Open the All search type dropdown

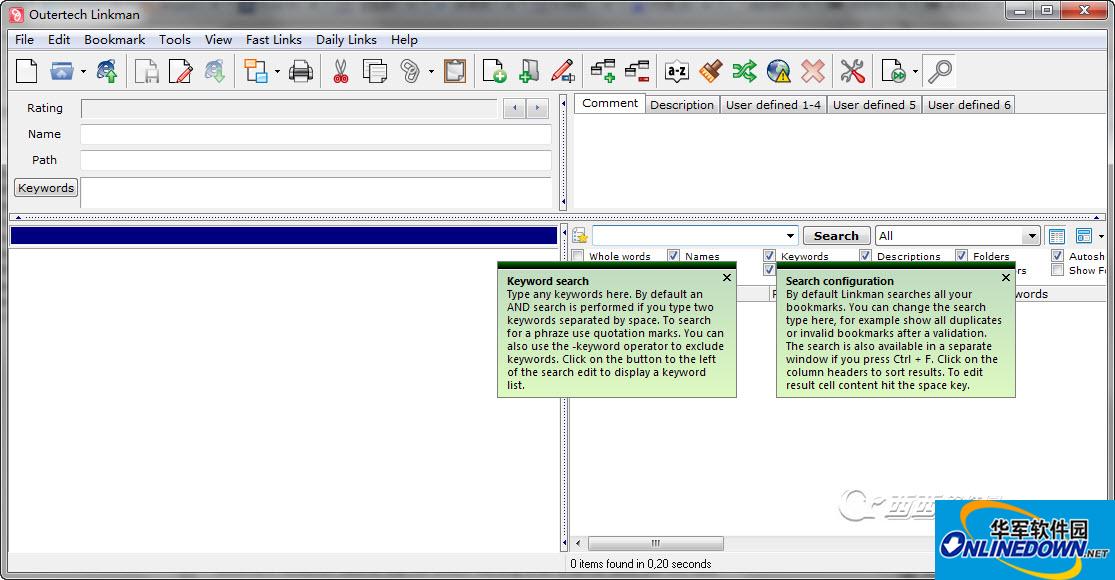pyautogui.click(x=1032, y=236)
